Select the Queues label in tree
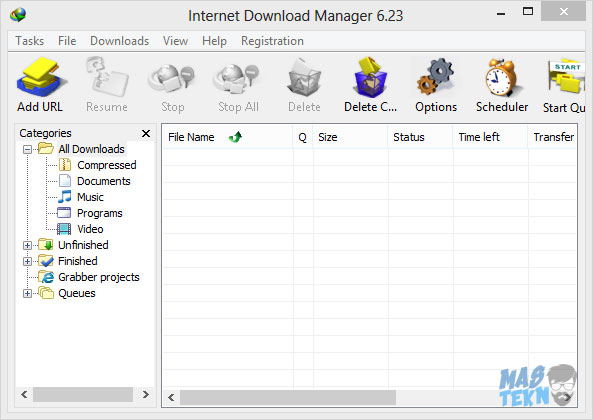This screenshot has width=593, height=420. 77,293
